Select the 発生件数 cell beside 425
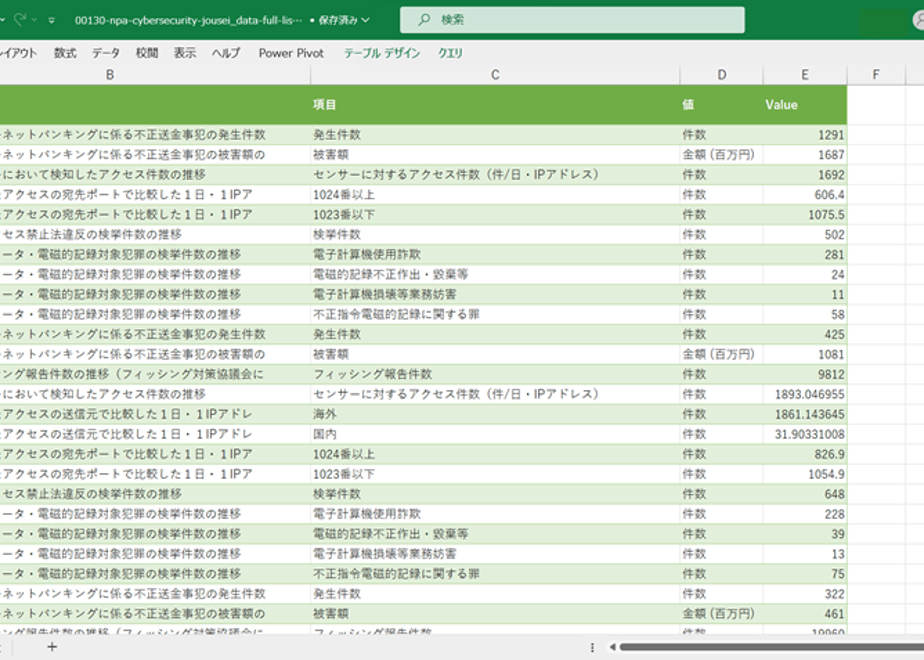 pyautogui.click(x=495, y=335)
